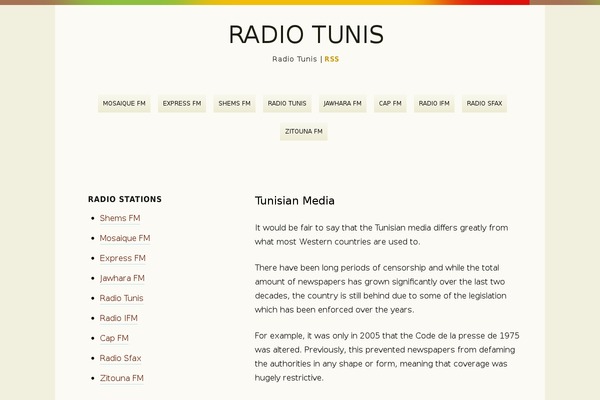The height and width of the screenshot is (400, 600).
Task: Open the Mosaique FM sidebar link
Action: click(125, 238)
